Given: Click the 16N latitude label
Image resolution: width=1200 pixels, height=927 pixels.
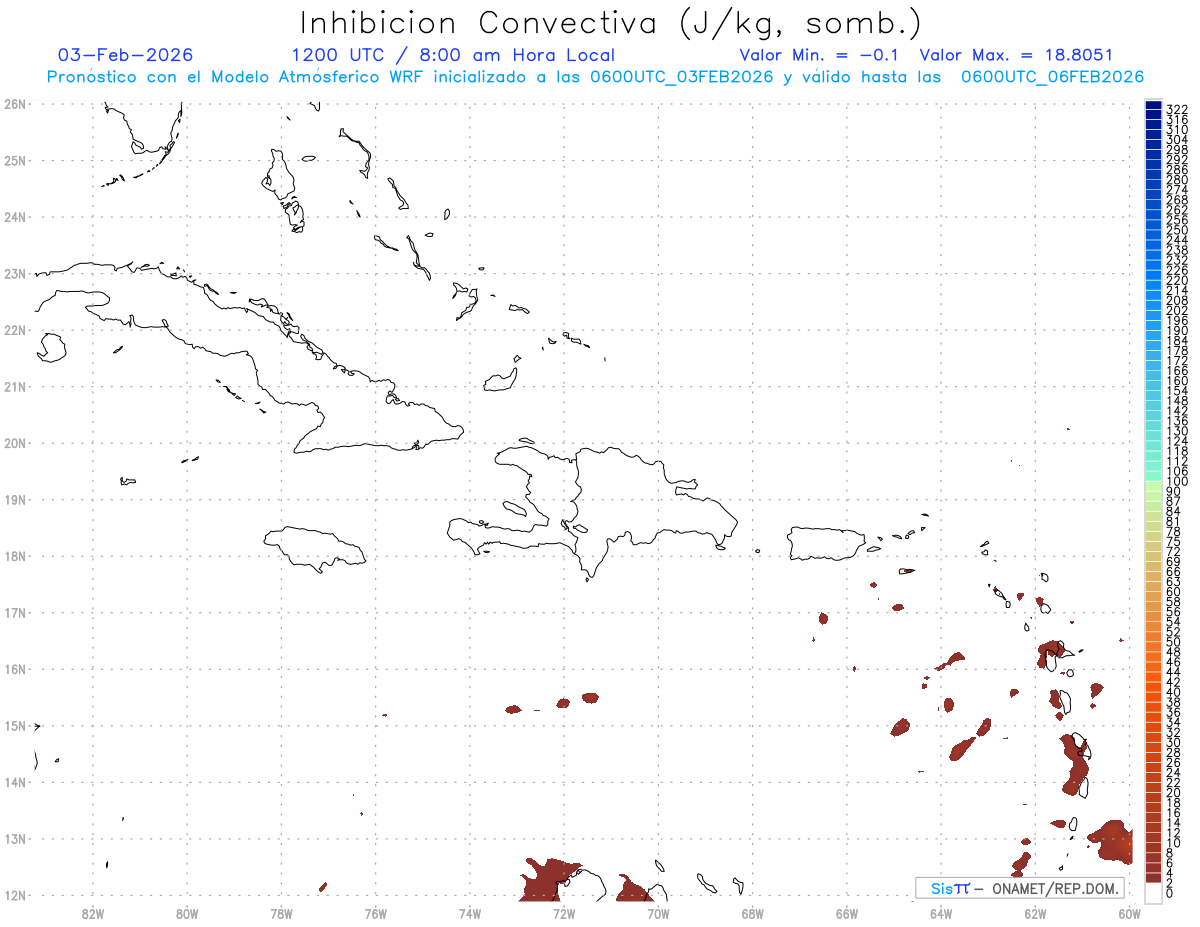Looking at the screenshot, I should coord(14,669).
